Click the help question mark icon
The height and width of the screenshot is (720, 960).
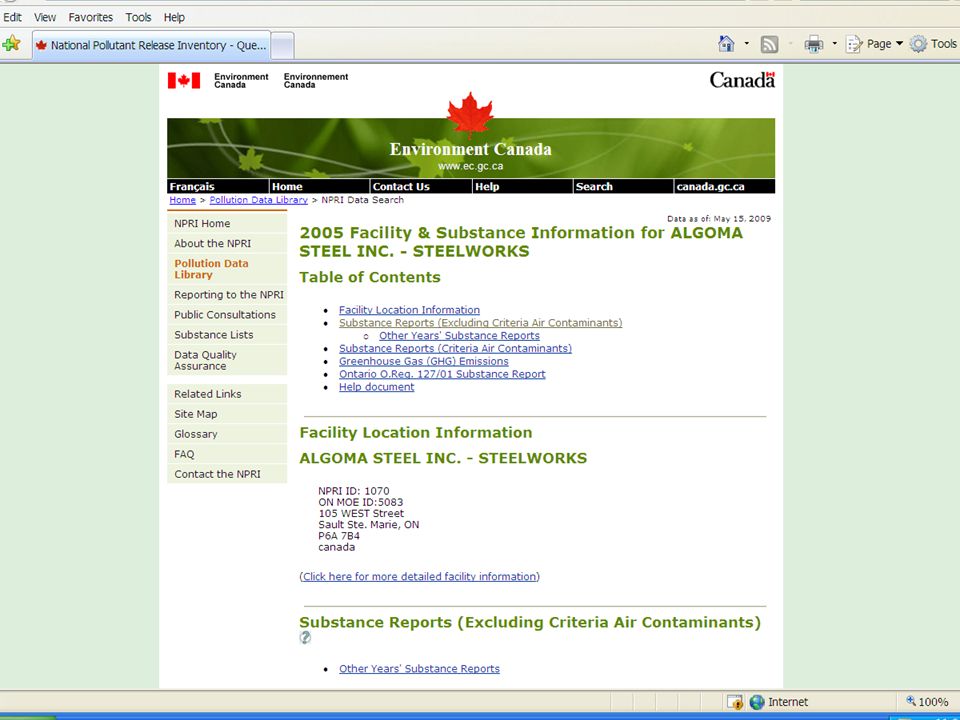pos(305,637)
